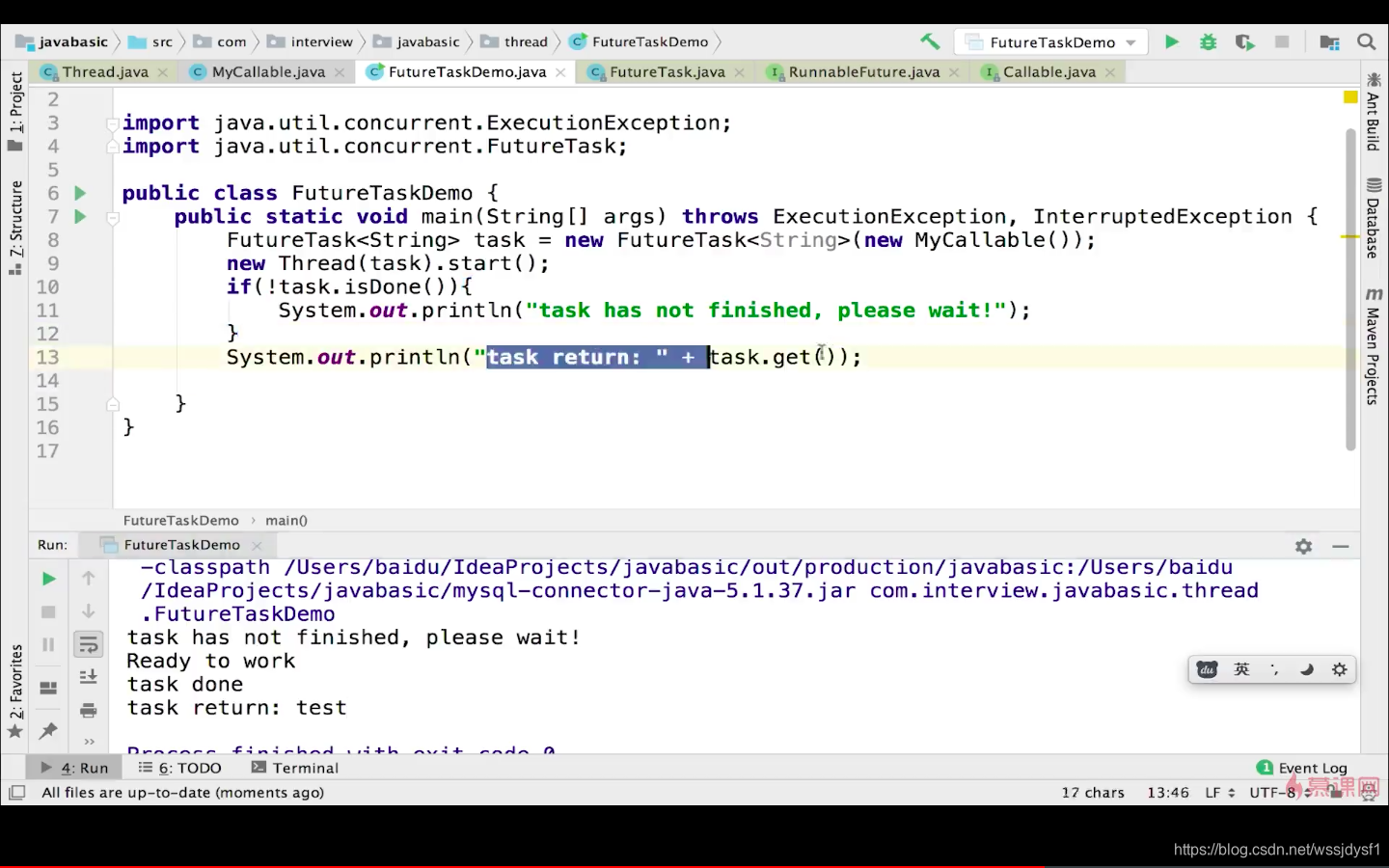Open 4: Run tool window tab
This screenshot has height=868, width=1389.
[75, 768]
